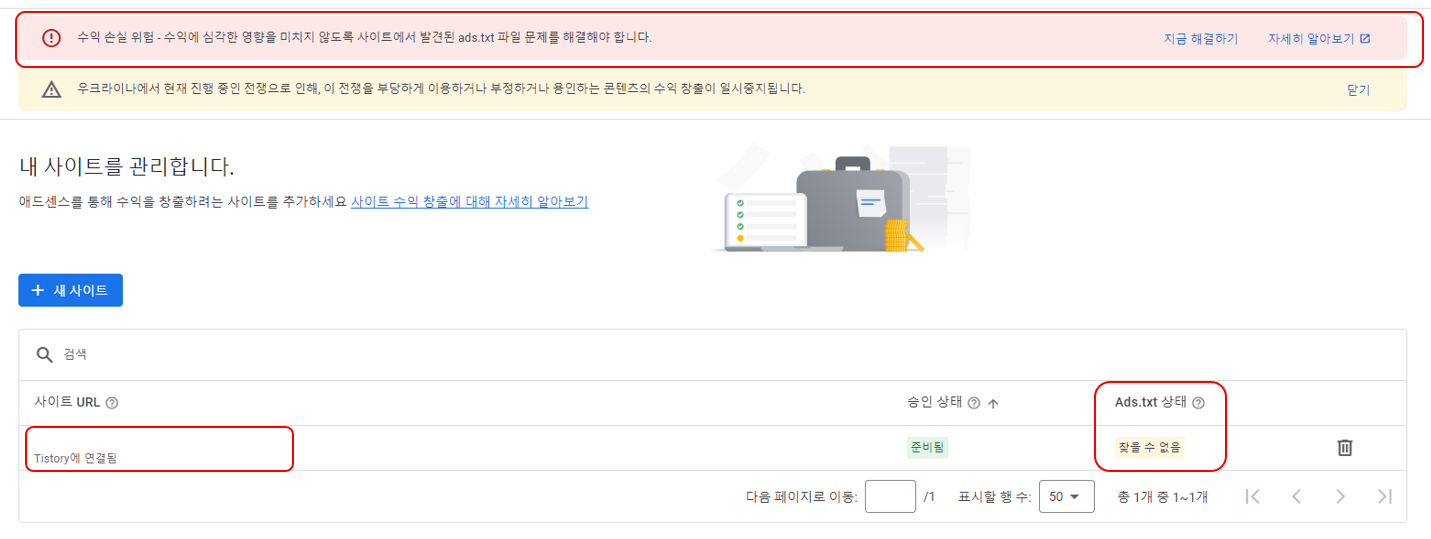Click the search magnifier icon

point(44,355)
